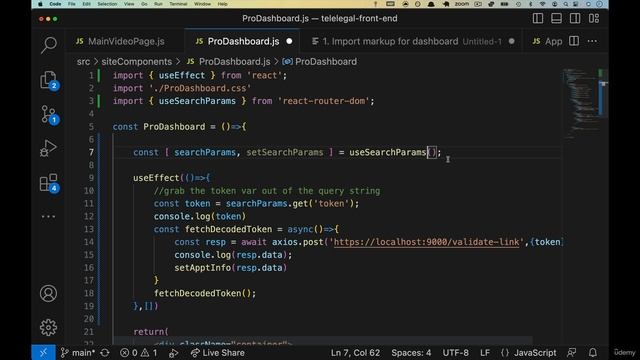Place cursor on fetchDecodedToken(); call
640x360 pixels.
[205, 293]
